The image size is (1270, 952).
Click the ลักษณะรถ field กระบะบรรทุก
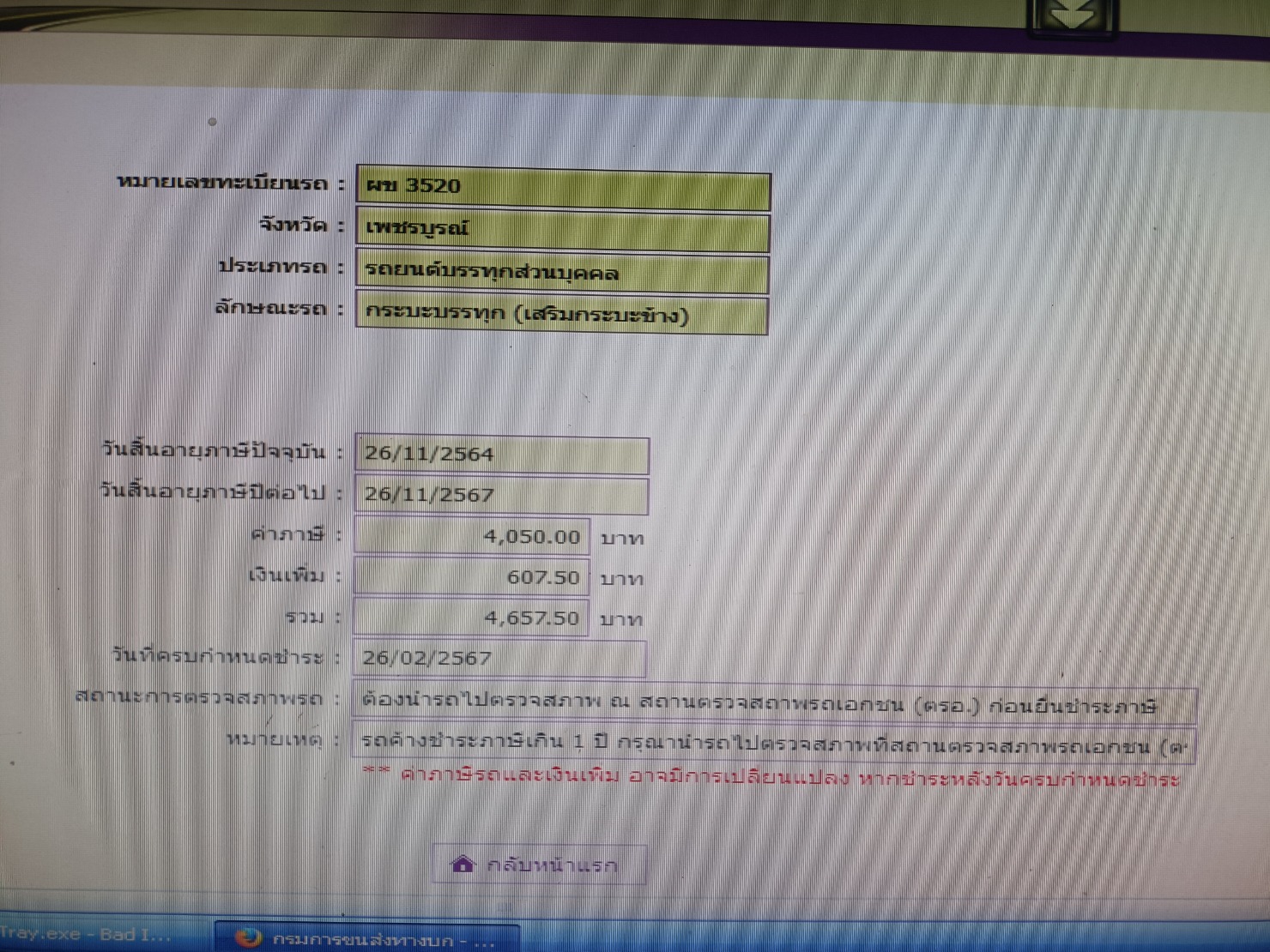click(x=562, y=314)
